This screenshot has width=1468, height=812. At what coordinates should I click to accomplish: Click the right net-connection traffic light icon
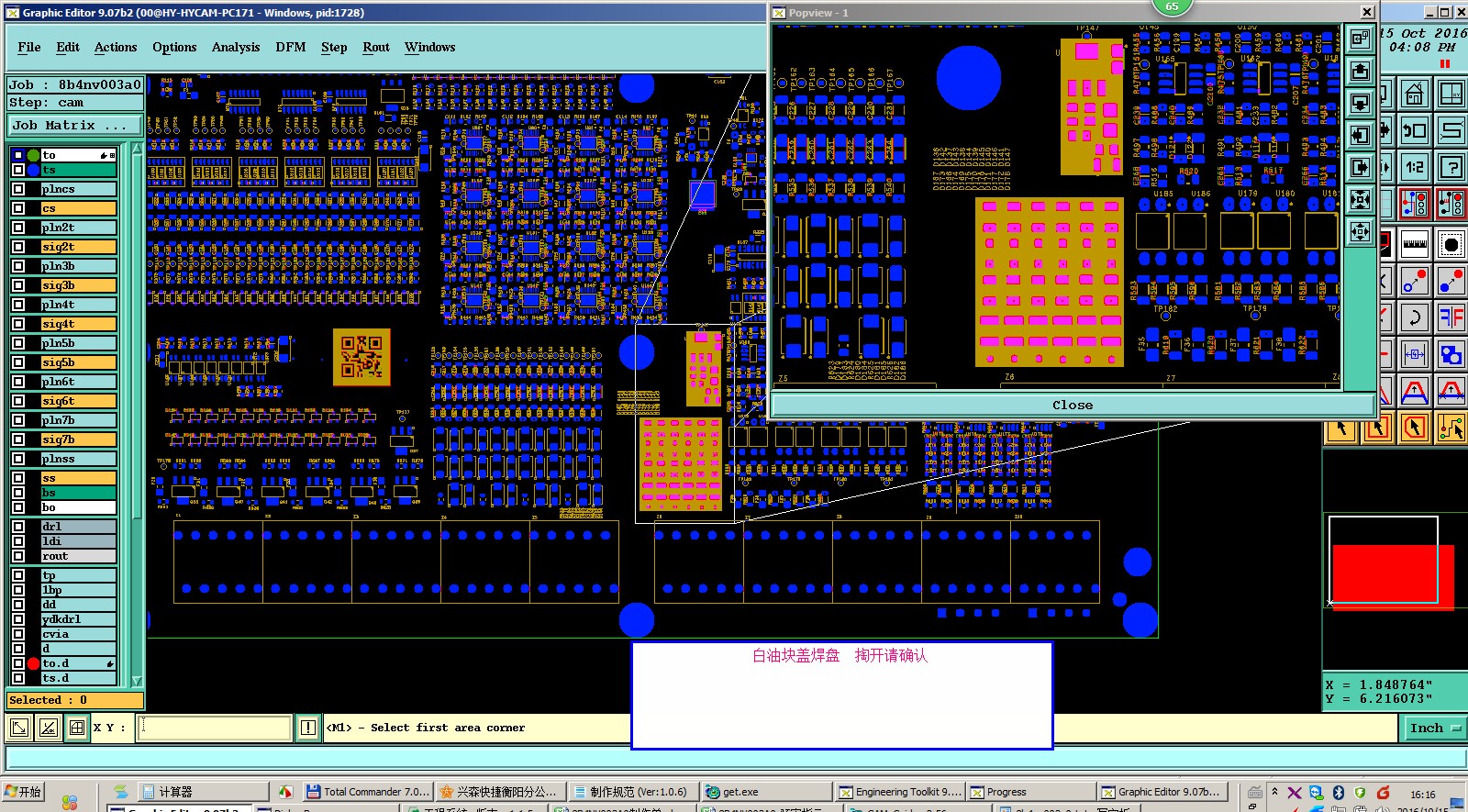pyautogui.click(x=1451, y=204)
